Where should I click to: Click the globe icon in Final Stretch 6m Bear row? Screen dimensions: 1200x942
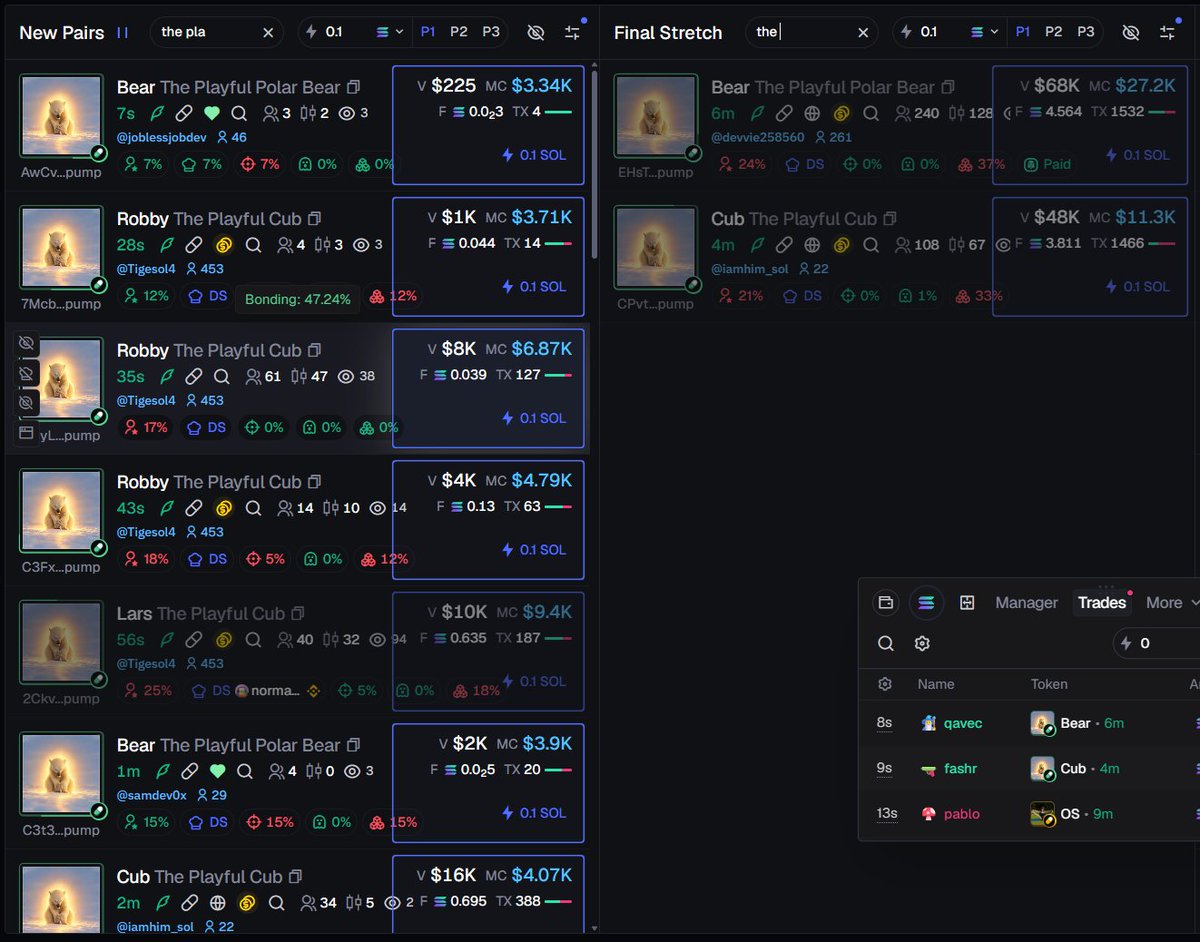click(812, 113)
